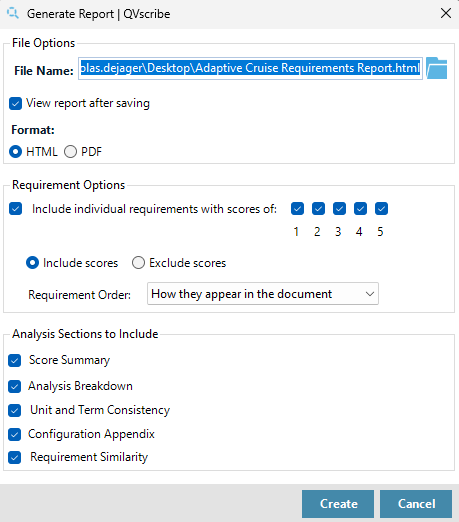This screenshot has height=522, width=459.
Task: Disable the Analysis Breakdown section
Action: (15, 387)
